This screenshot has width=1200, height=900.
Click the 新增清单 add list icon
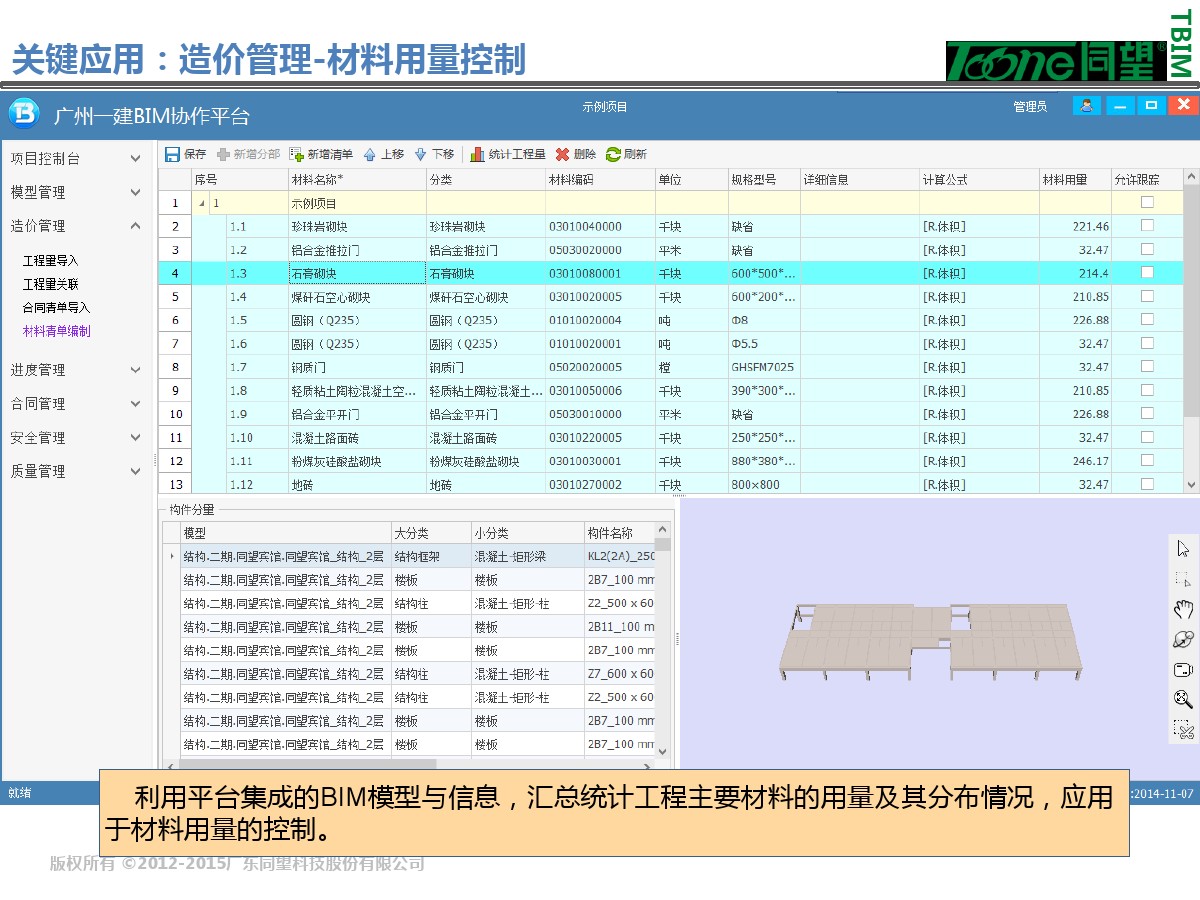(x=296, y=154)
